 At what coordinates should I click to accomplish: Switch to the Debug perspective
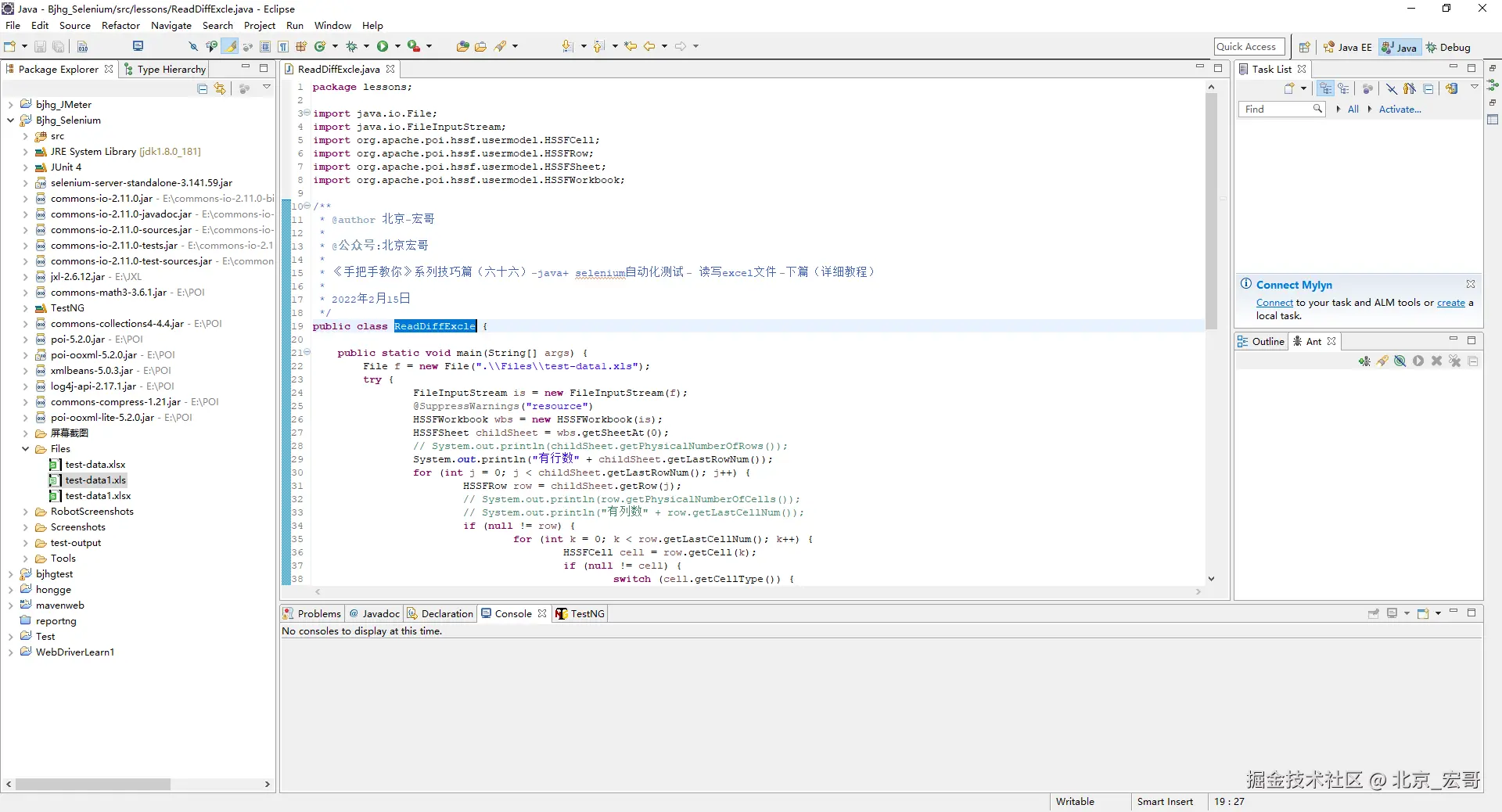pos(1448,48)
